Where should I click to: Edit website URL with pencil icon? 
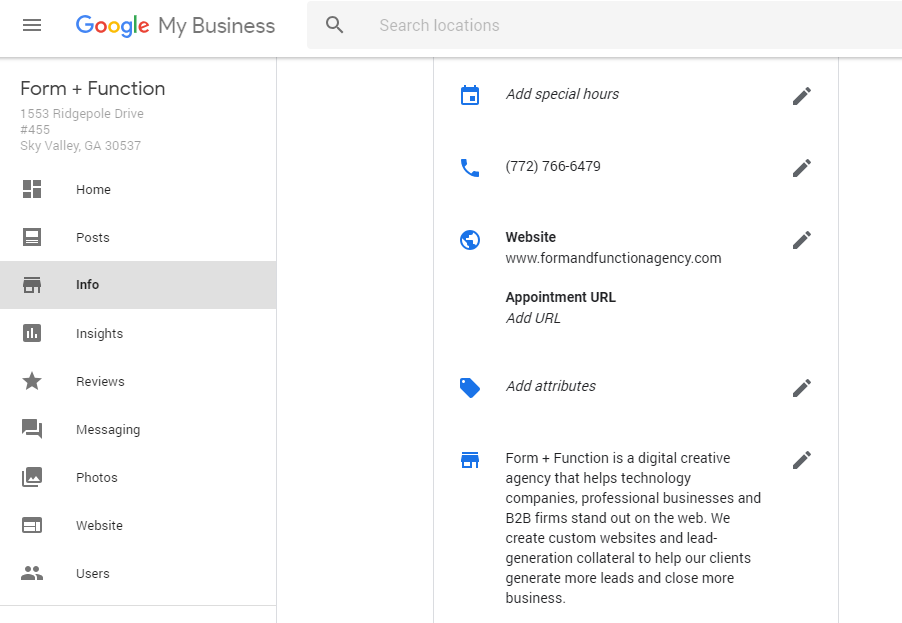802,240
